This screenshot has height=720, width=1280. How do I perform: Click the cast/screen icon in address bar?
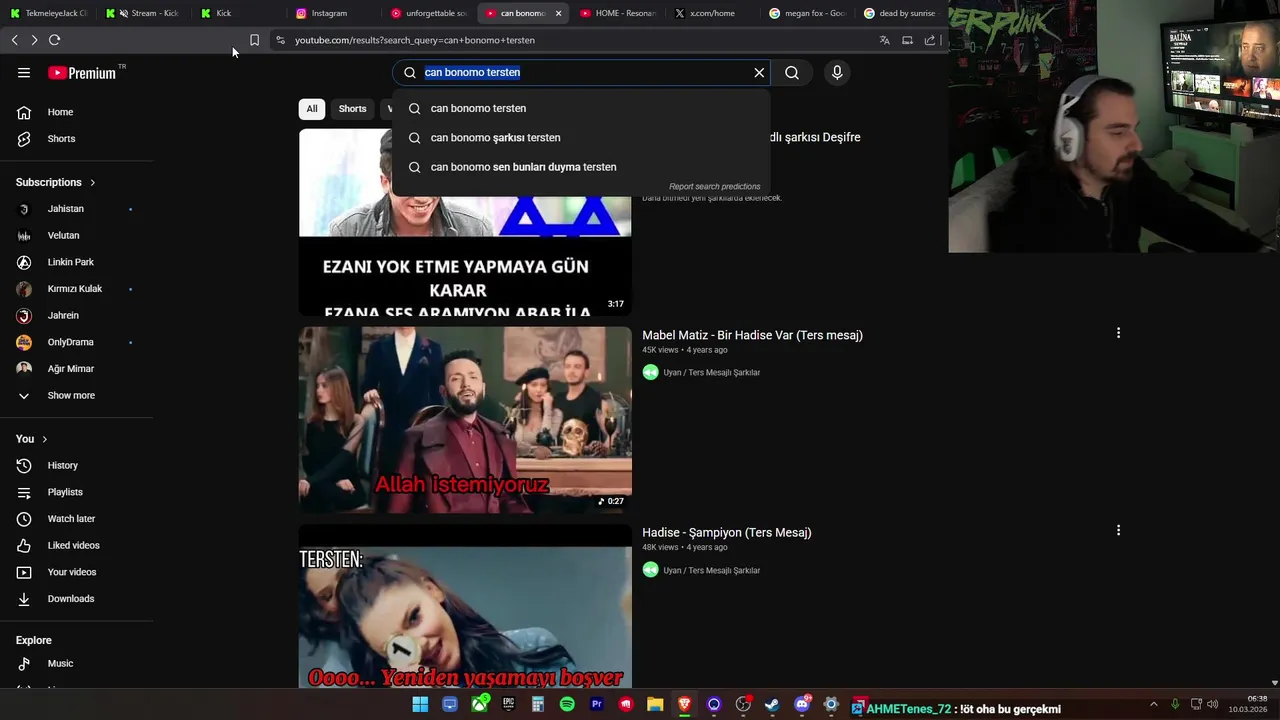907,40
